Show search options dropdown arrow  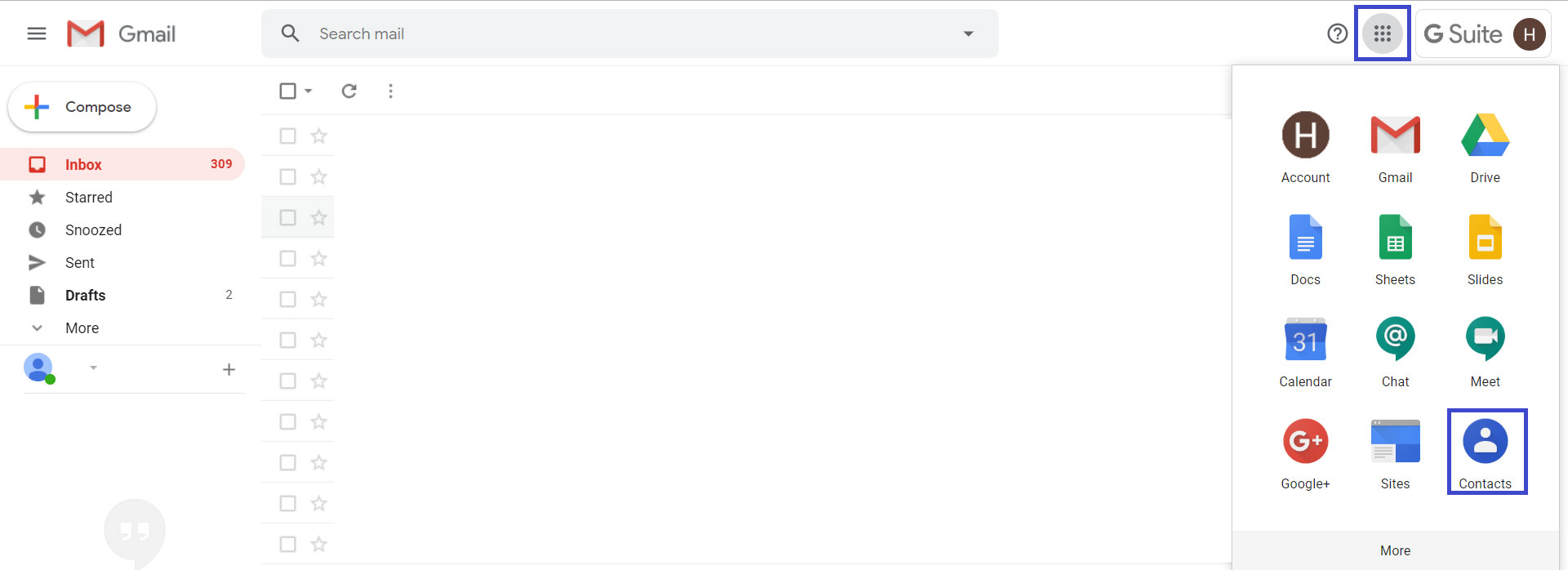pos(969,33)
